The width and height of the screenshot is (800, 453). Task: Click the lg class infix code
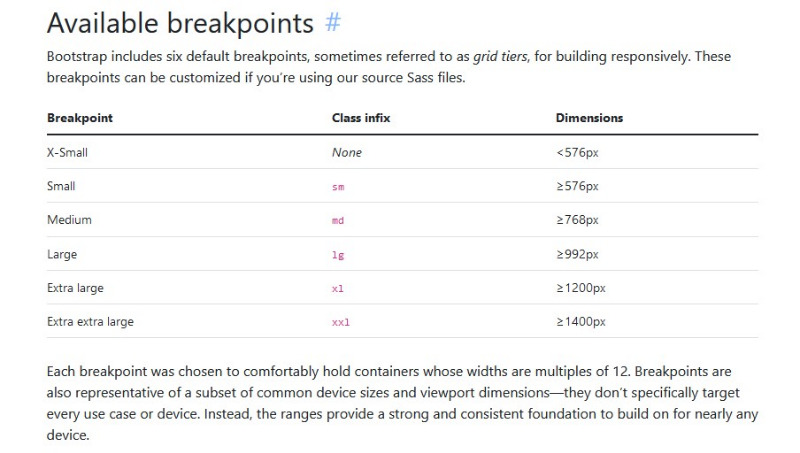click(338, 255)
